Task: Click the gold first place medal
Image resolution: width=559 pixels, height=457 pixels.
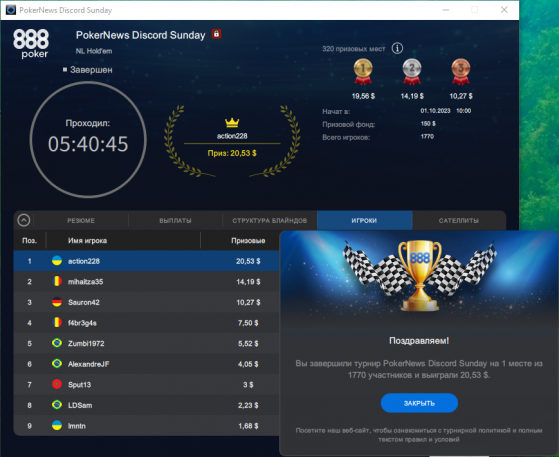Action: (x=363, y=72)
